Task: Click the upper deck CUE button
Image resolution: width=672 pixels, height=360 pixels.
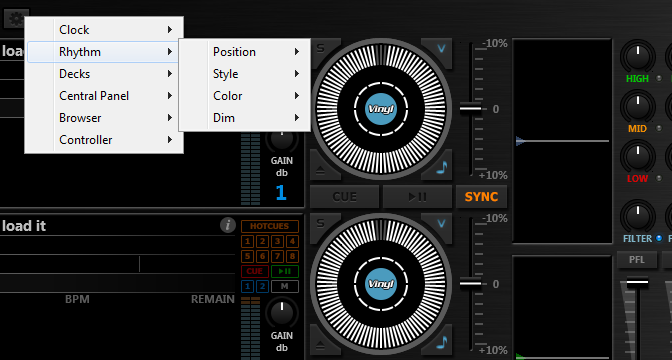Action: (x=345, y=197)
